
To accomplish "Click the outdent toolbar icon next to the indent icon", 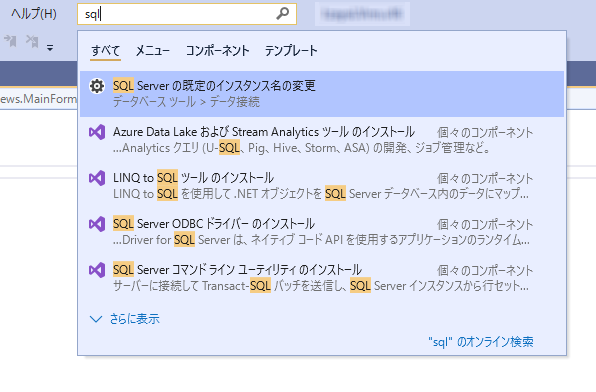I will (32, 41).
